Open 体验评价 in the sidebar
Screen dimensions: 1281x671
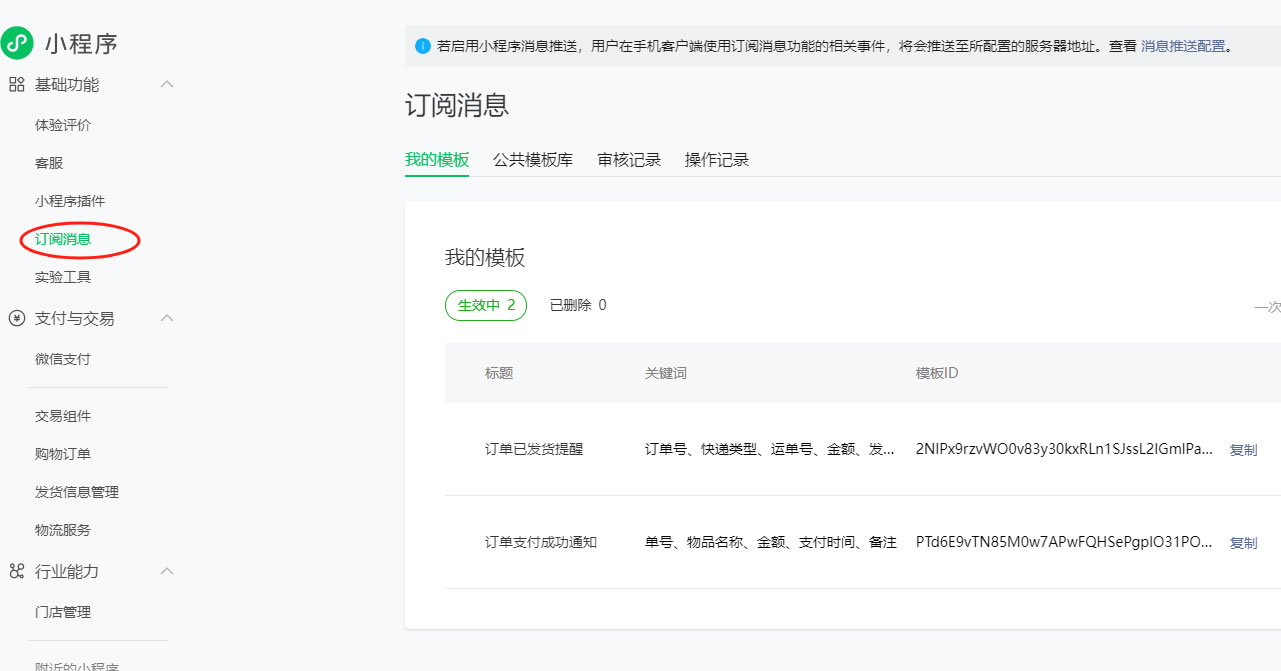63,125
